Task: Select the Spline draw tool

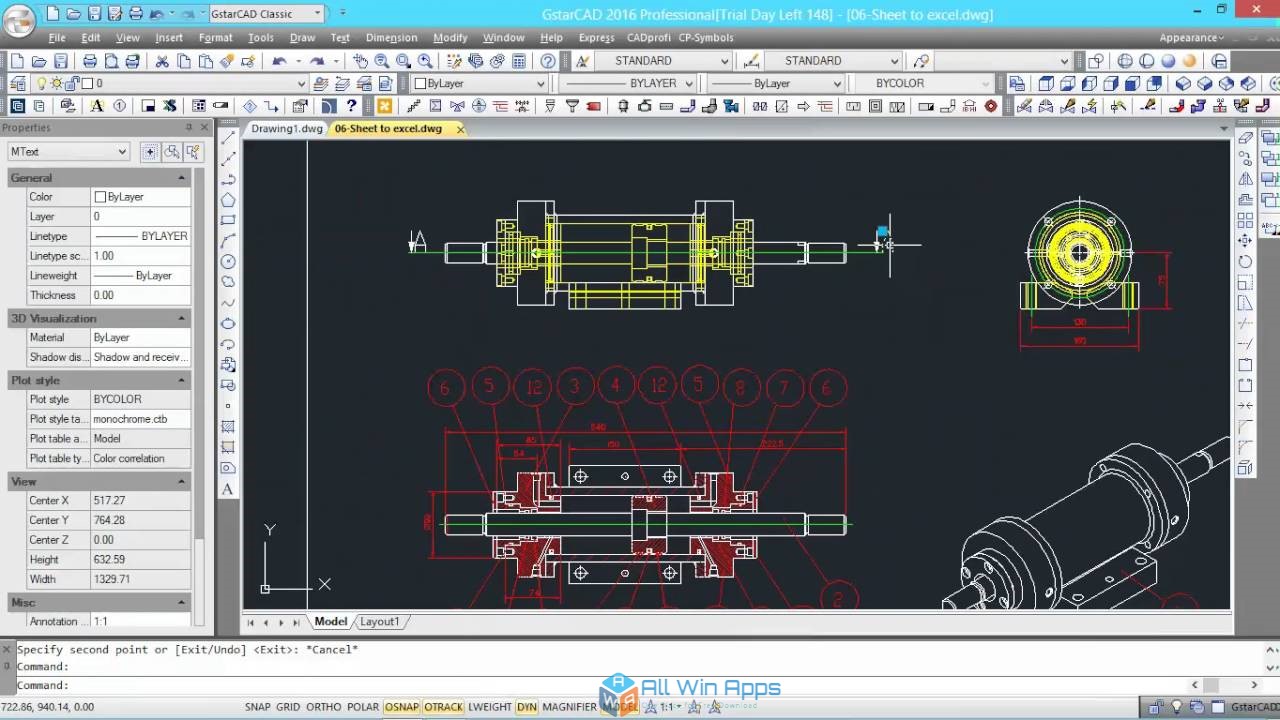Action: (228, 303)
